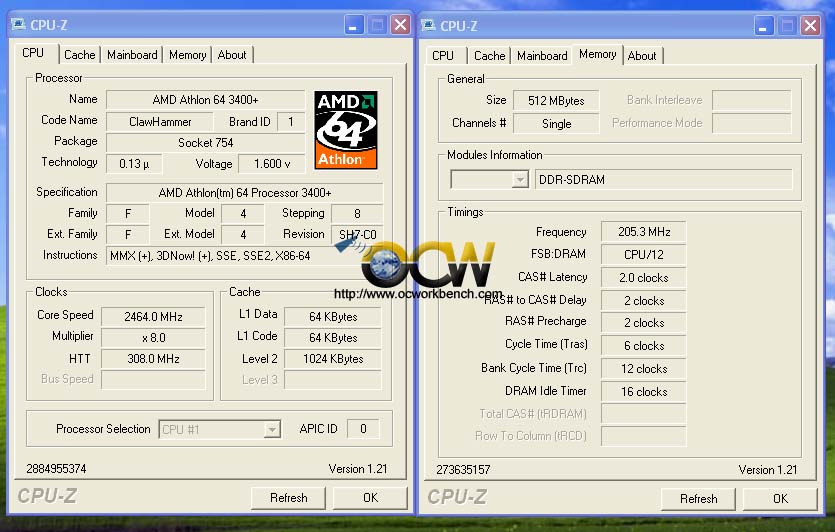
Task: Click the L1 Data value 64 KBytes
Action: 333,317
